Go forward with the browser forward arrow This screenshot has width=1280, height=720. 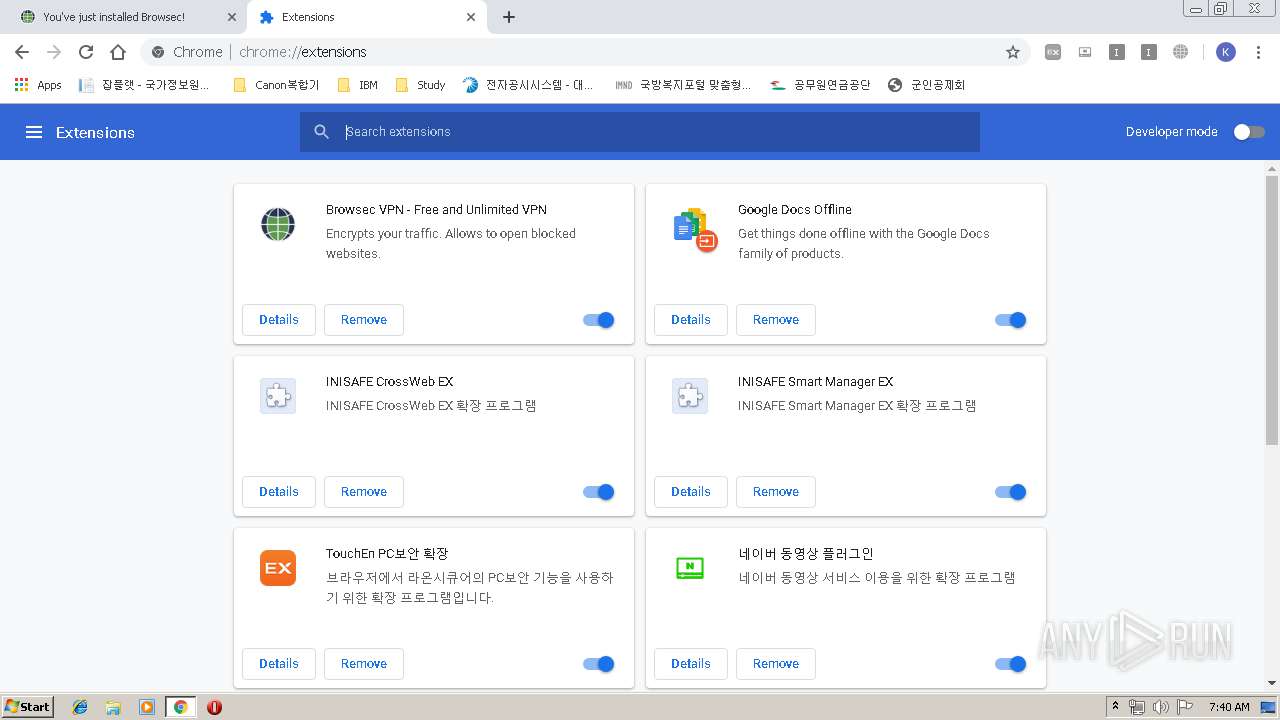[54, 52]
